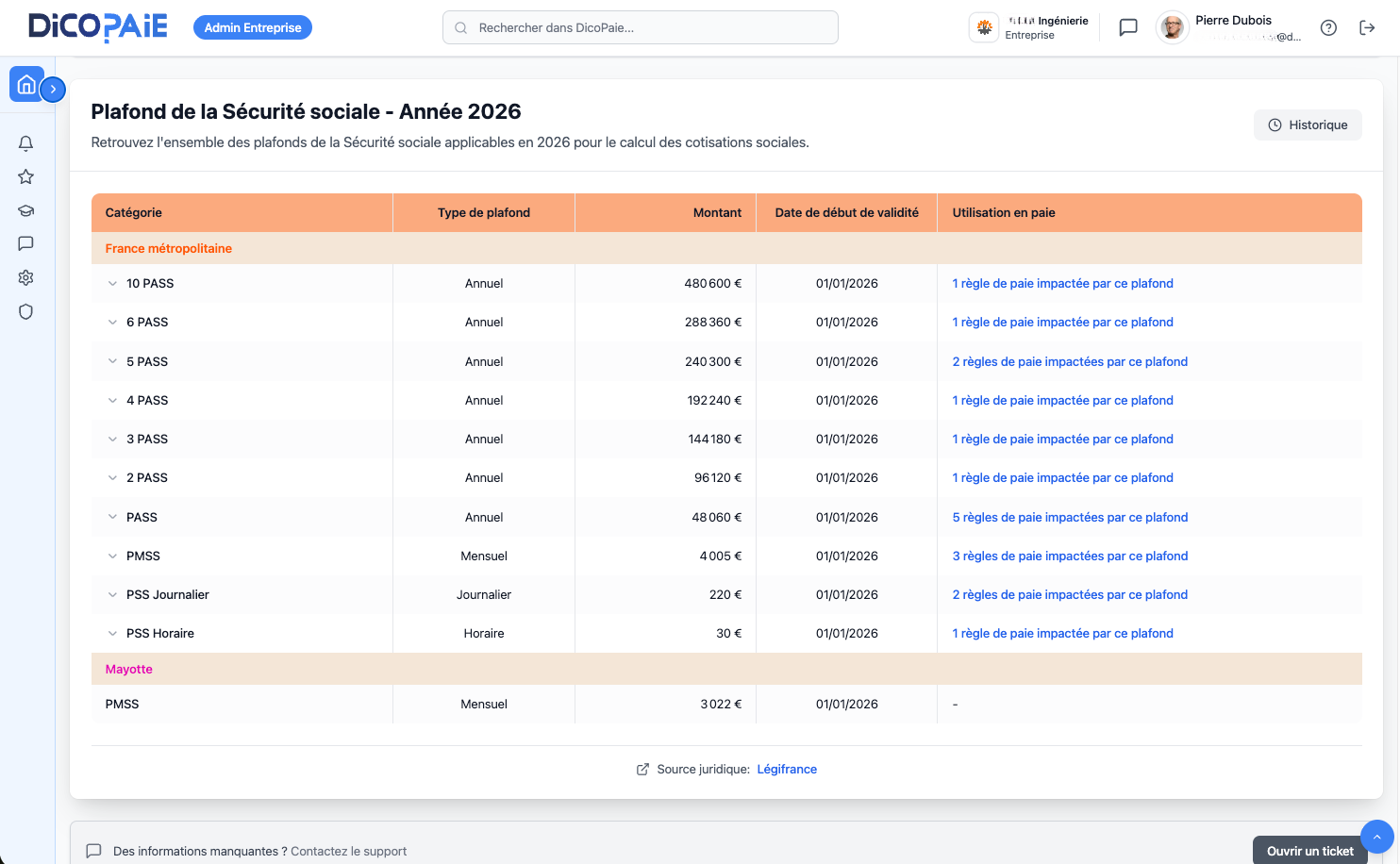Open PASS 5 règles de paie link
This screenshot has width=1400, height=864.
point(1070,518)
